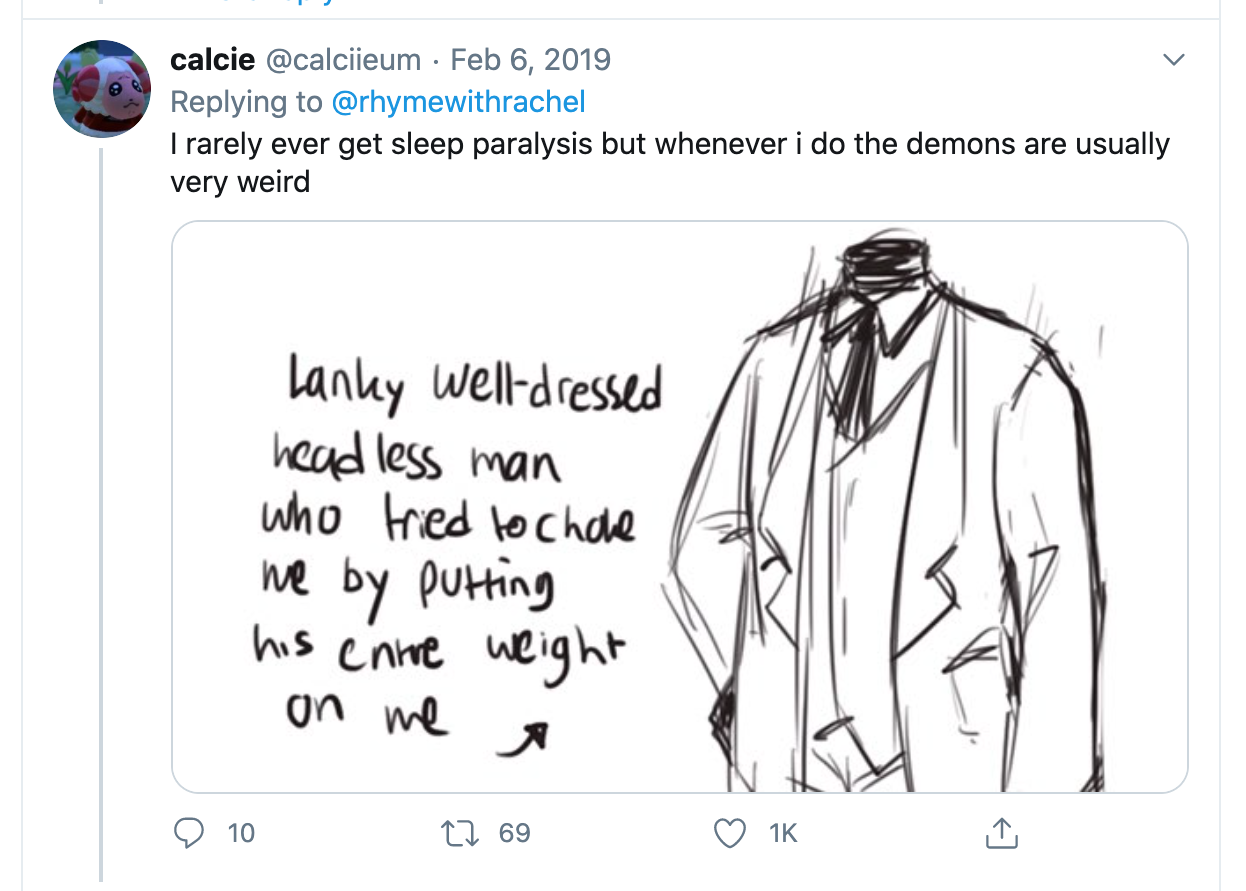1246x891 pixels.
Task: Open the @calciieum handle link
Action: tap(342, 60)
